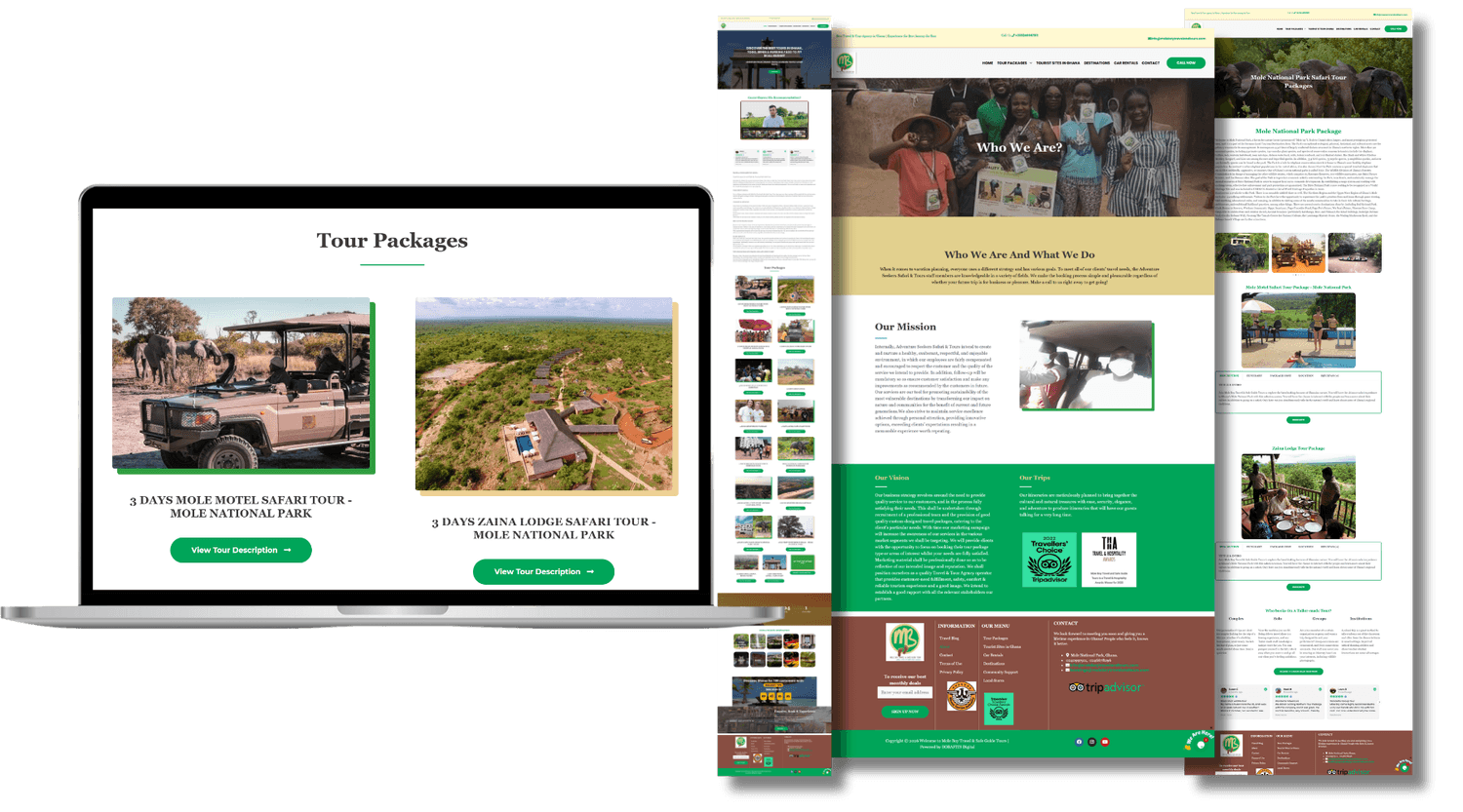
Task: Go to HOME in About page navigation
Action: [x=987, y=63]
